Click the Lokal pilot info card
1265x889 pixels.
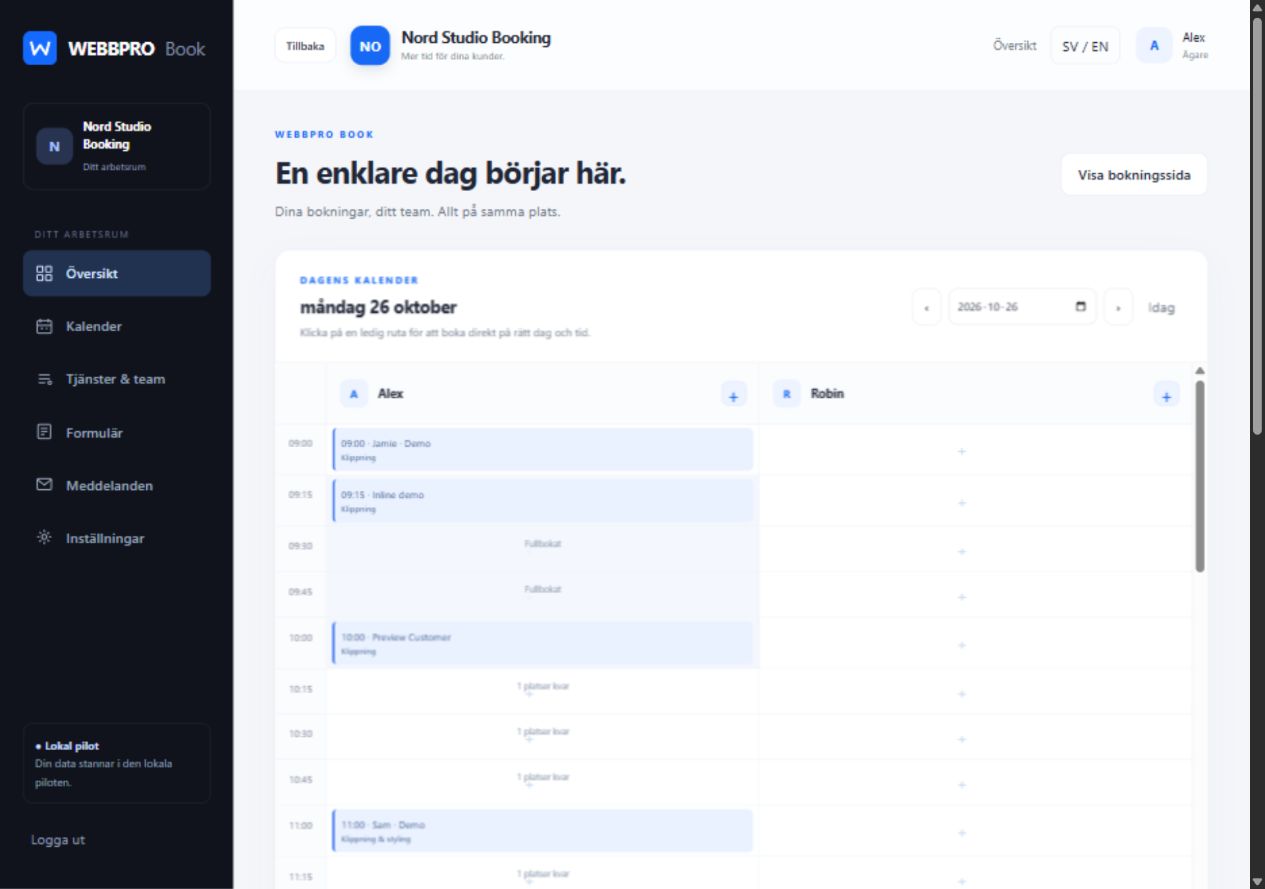pos(117,763)
